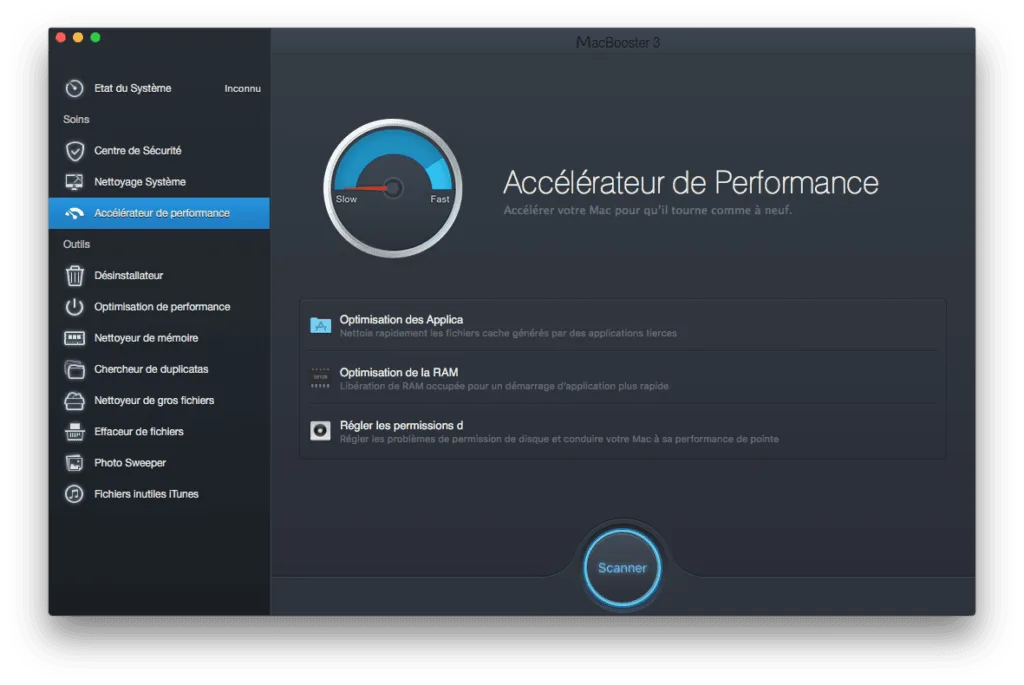
Task: Click the Optimisation de la RAM chip icon
Action: (321, 376)
